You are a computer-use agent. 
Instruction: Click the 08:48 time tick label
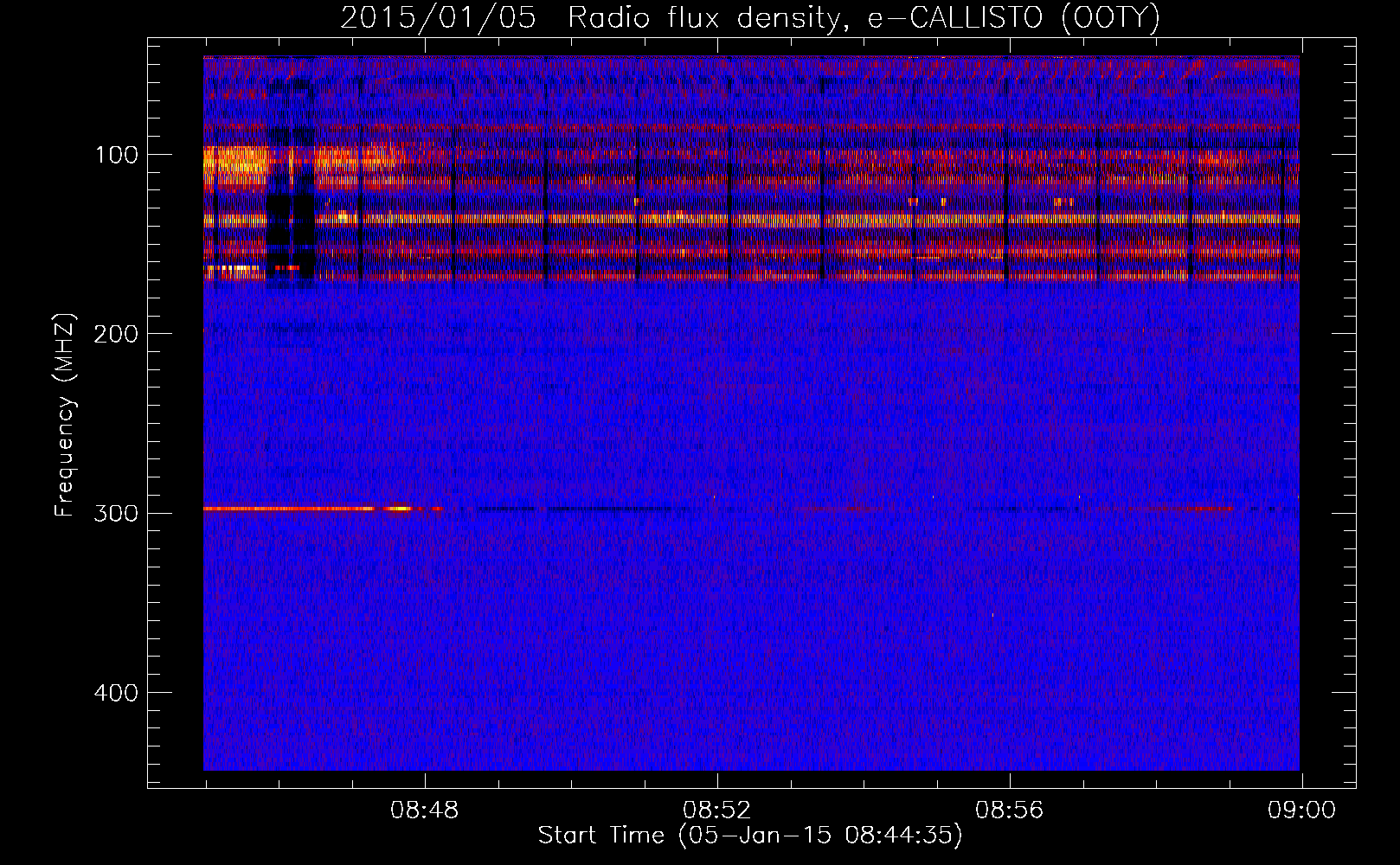(425, 811)
